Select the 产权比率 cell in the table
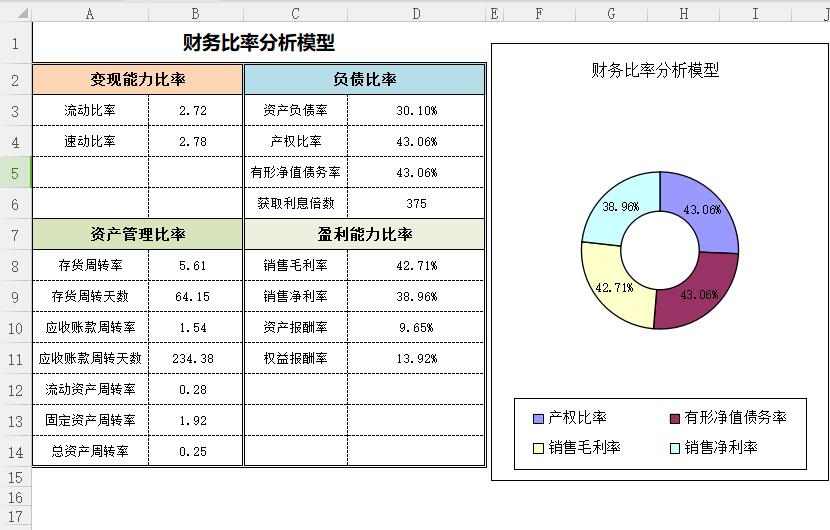Viewport: 830px width, 530px height. 295,141
